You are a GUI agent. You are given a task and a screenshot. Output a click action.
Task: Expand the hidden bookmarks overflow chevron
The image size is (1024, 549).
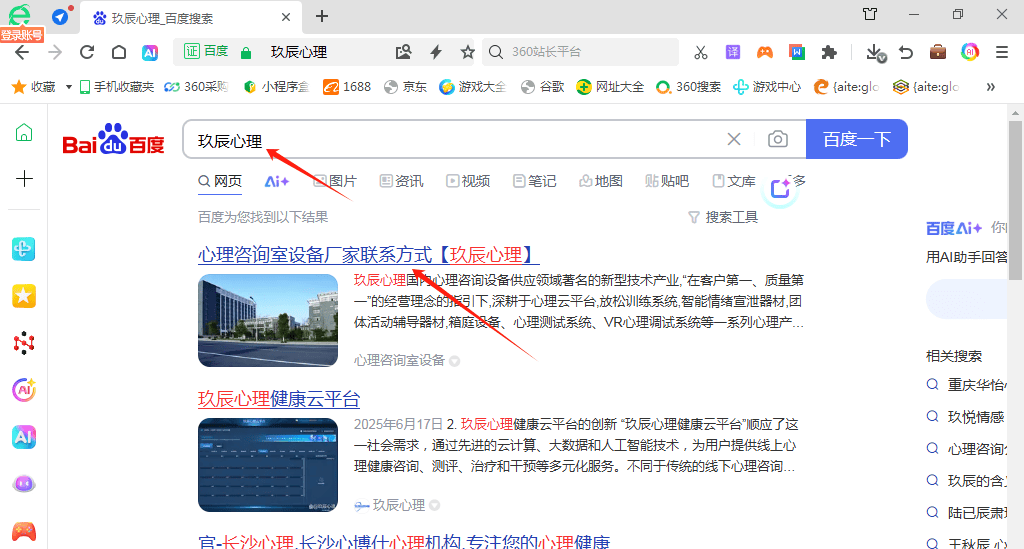click(990, 87)
